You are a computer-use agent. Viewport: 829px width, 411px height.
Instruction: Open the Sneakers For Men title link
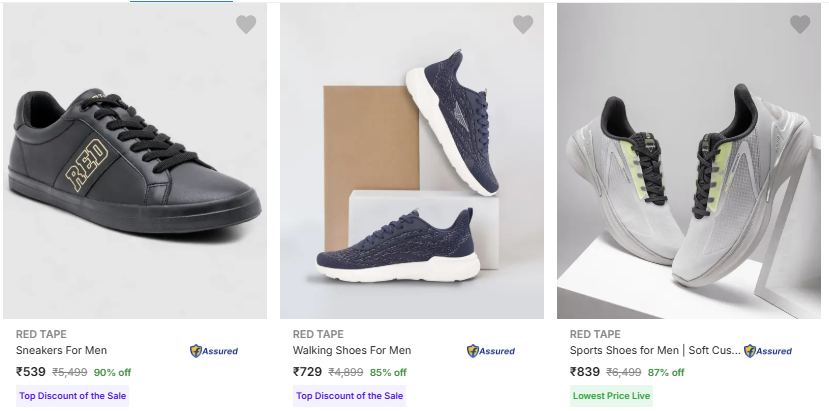tap(62, 351)
